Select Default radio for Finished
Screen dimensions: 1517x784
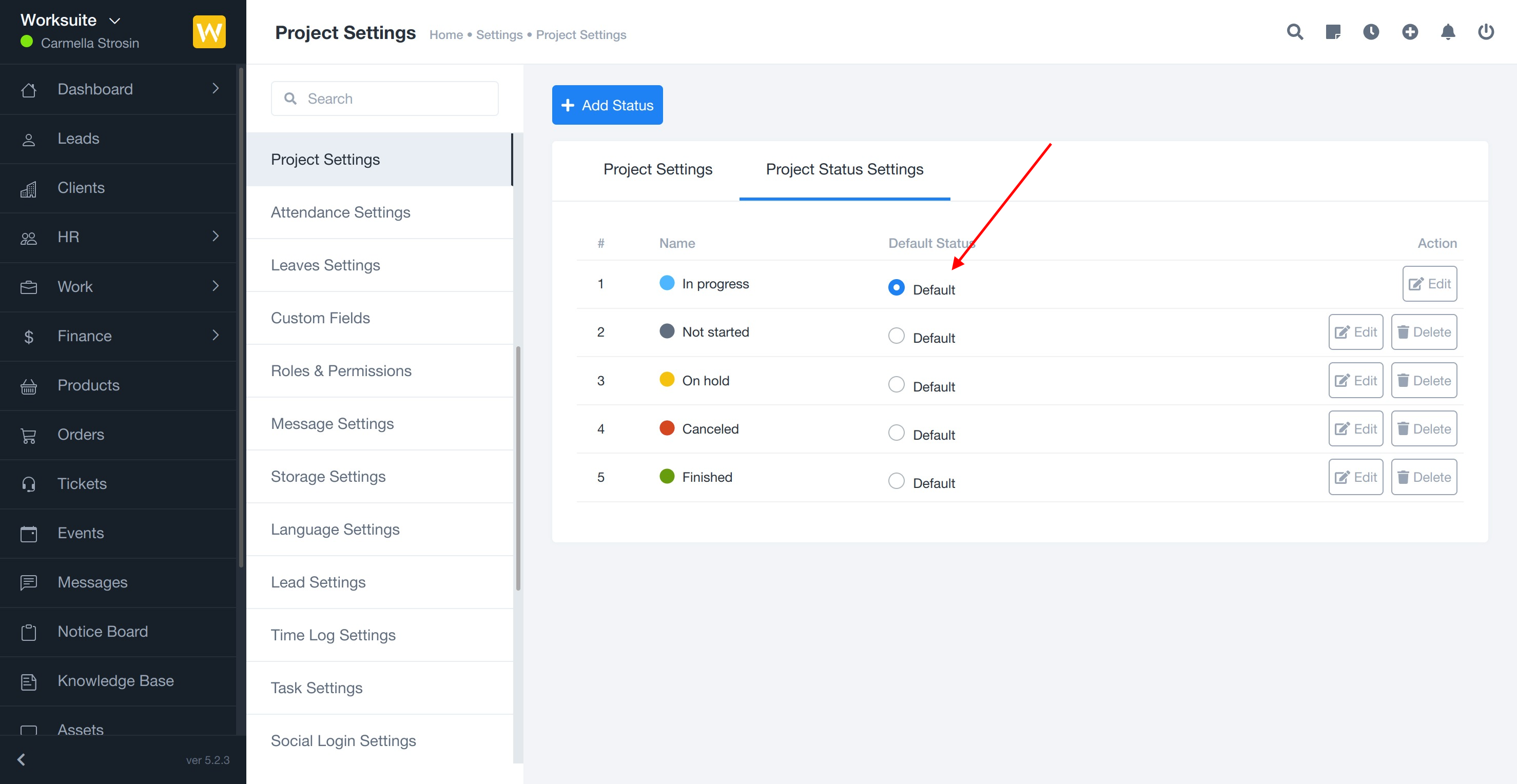tap(896, 481)
